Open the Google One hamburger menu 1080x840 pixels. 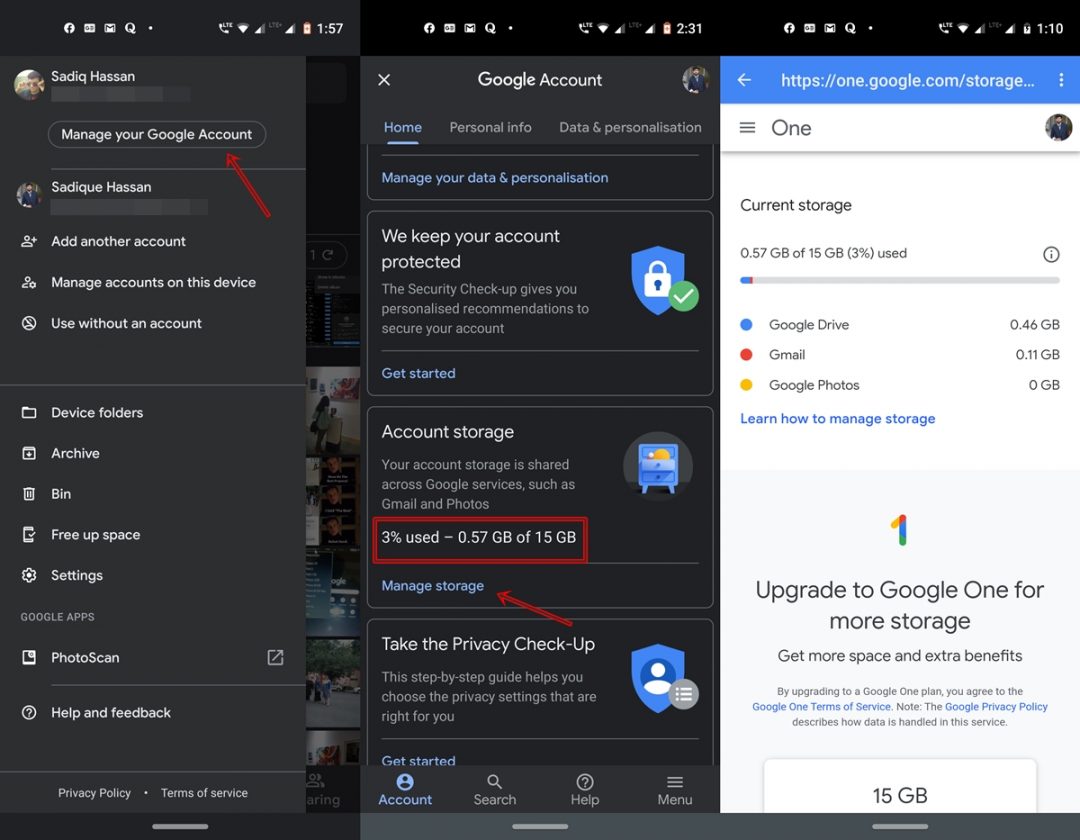click(x=747, y=128)
